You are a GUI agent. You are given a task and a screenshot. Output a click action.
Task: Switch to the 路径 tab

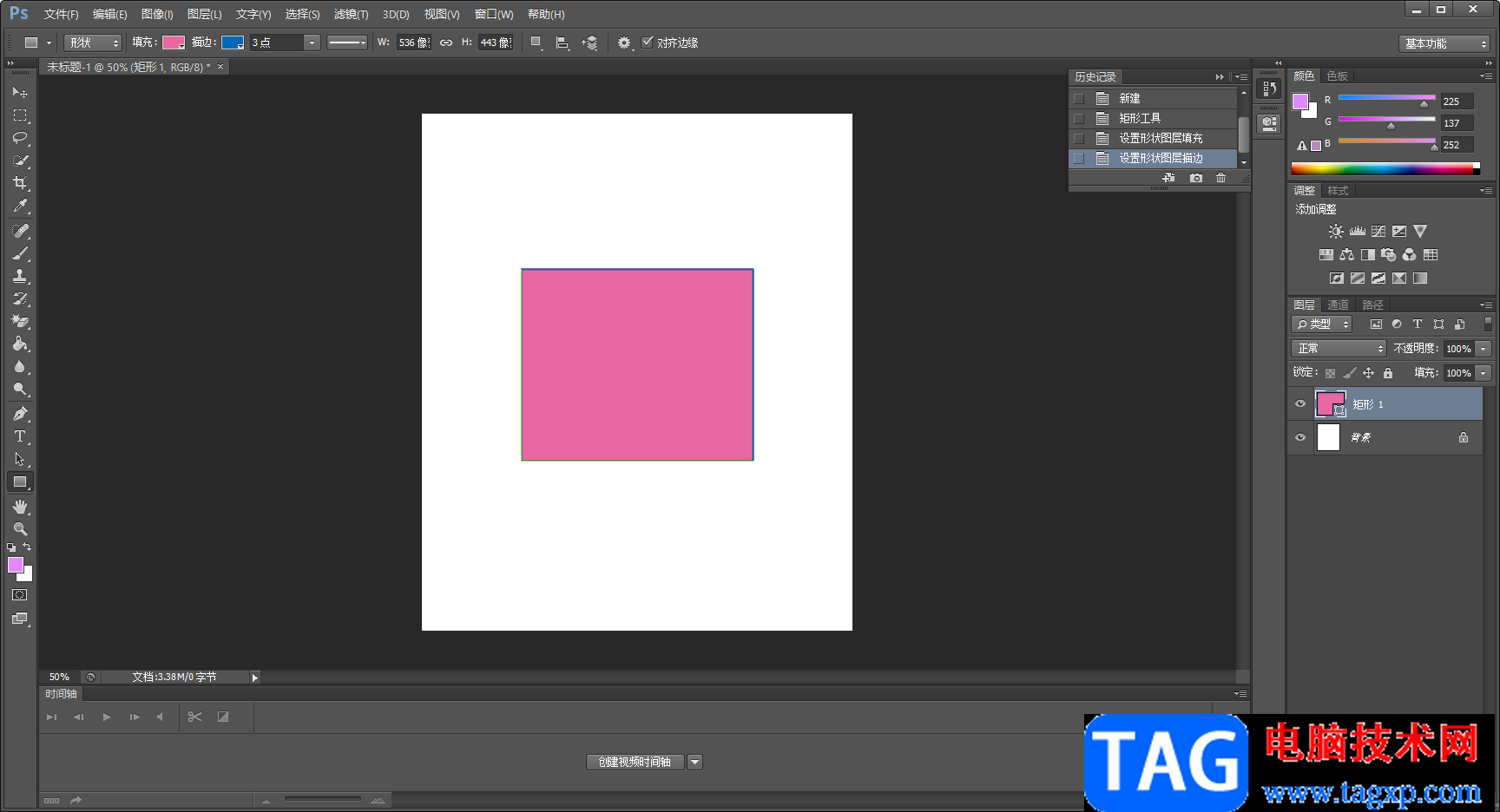(1372, 304)
